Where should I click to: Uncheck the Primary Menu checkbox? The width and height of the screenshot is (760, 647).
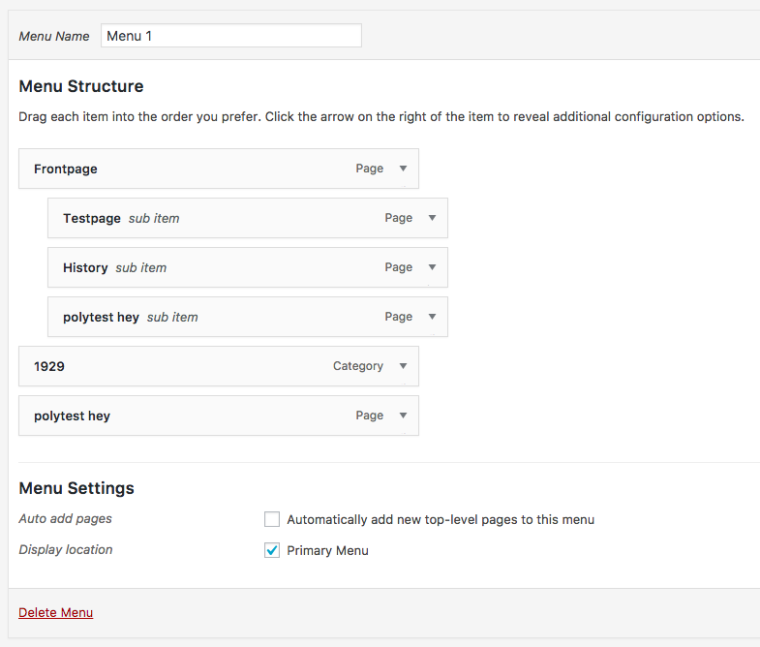coord(272,550)
